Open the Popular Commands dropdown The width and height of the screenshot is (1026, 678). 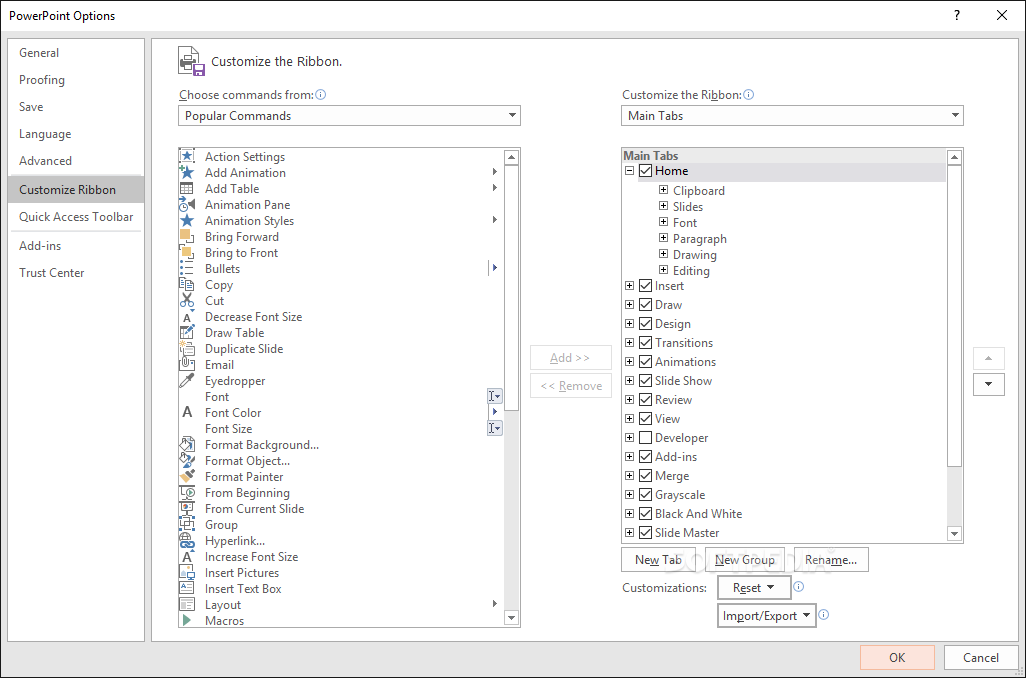click(x=349, y=116)
